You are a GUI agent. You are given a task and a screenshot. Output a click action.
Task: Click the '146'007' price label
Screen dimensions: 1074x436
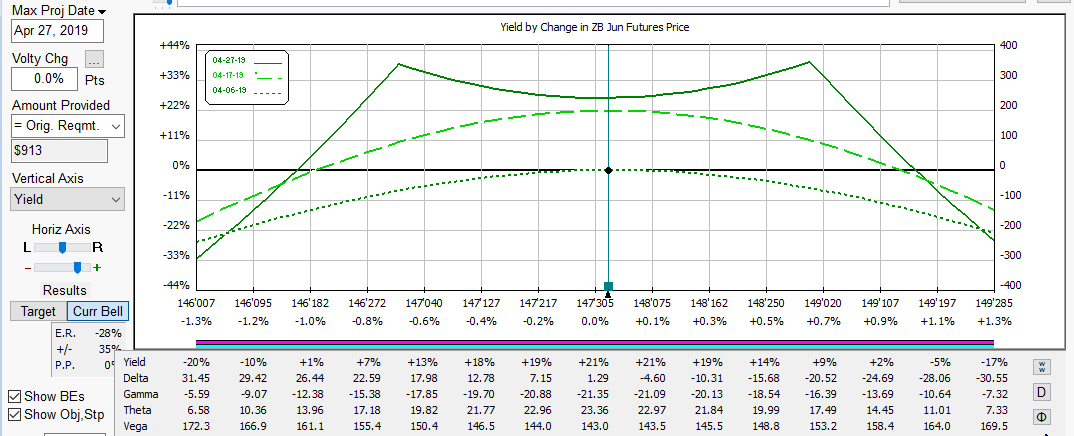196,302
